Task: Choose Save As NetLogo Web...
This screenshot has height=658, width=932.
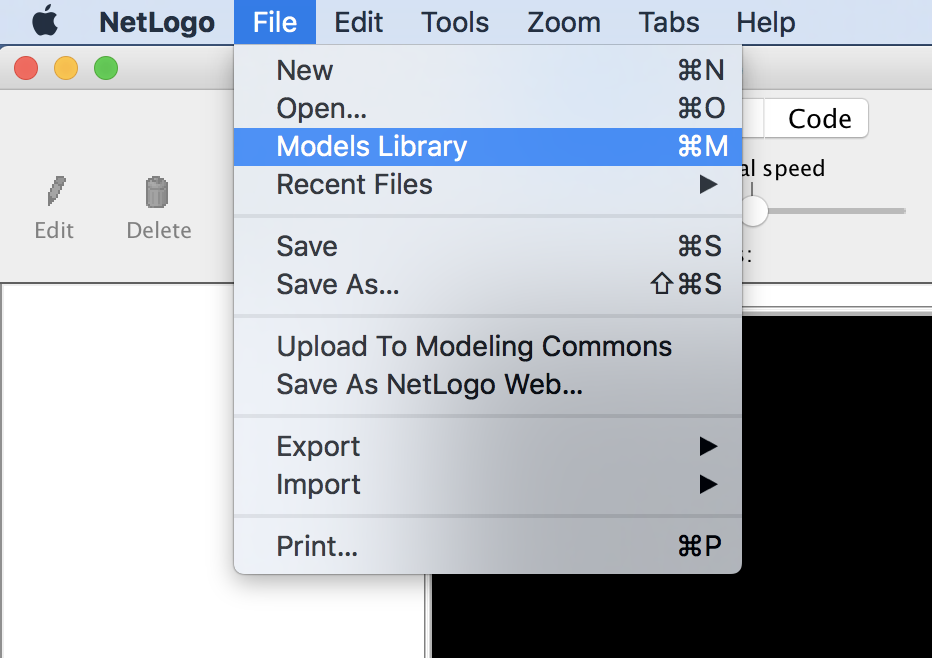Action: coord(429,384)
